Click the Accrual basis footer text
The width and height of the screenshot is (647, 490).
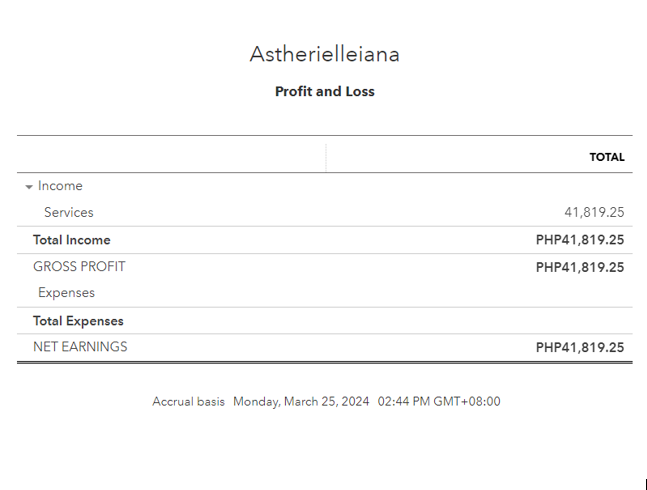tap(189, 402)
